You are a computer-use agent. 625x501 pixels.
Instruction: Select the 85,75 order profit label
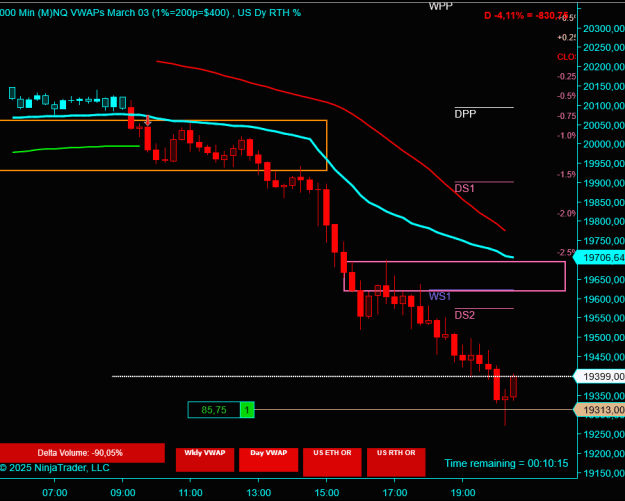pyautogui.click(x=214, y=410)
